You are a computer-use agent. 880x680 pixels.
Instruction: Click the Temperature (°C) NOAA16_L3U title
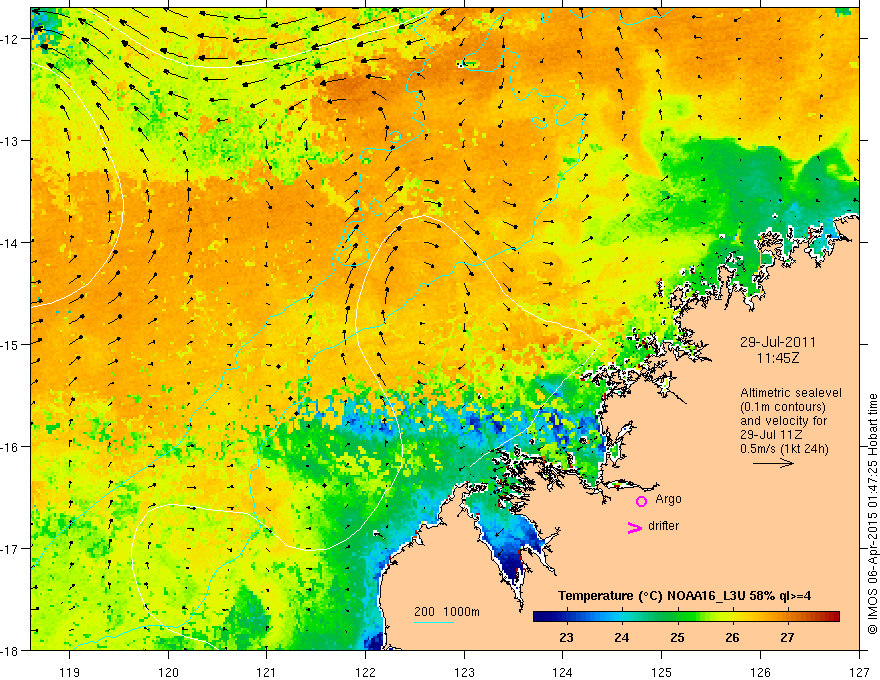[x=684, y=596]
